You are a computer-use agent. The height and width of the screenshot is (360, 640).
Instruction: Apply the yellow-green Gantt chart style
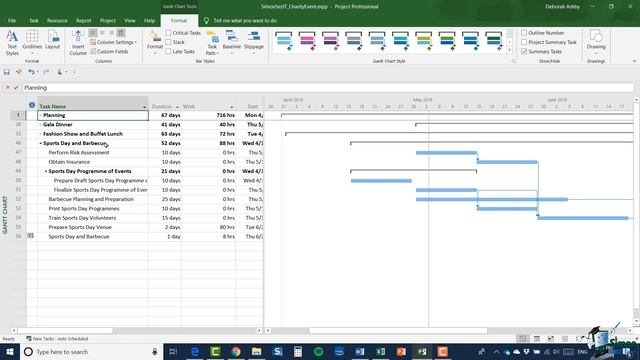coord(423,41)
